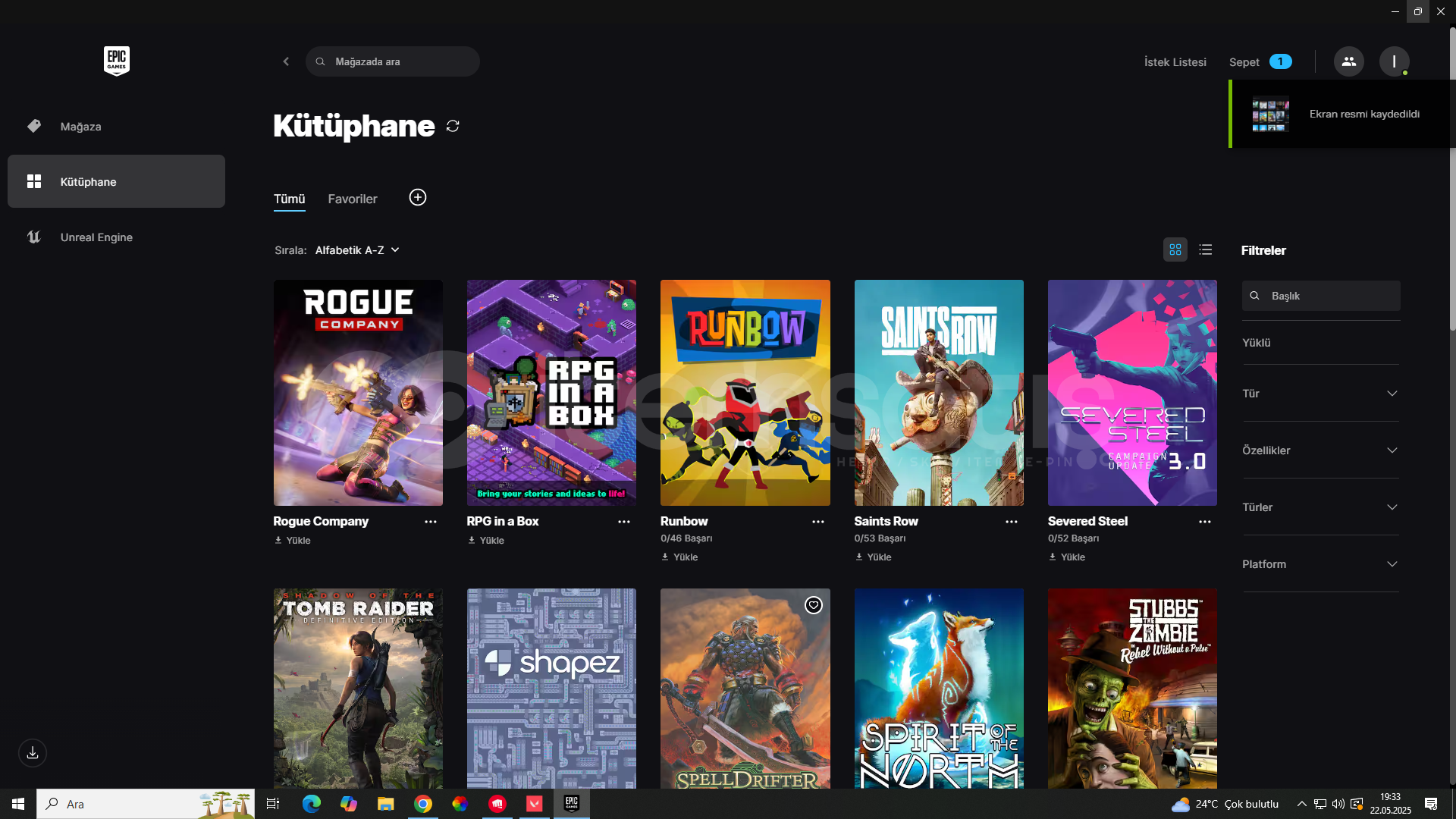Focus the Mağazada ara search field
Image resolution: width=1456 pixels, height=819 pixels.
[393, 61]
